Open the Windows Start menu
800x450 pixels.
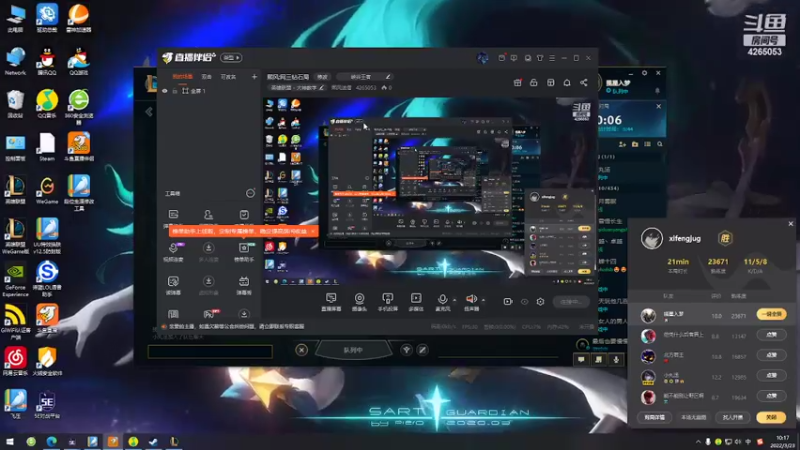9,441
